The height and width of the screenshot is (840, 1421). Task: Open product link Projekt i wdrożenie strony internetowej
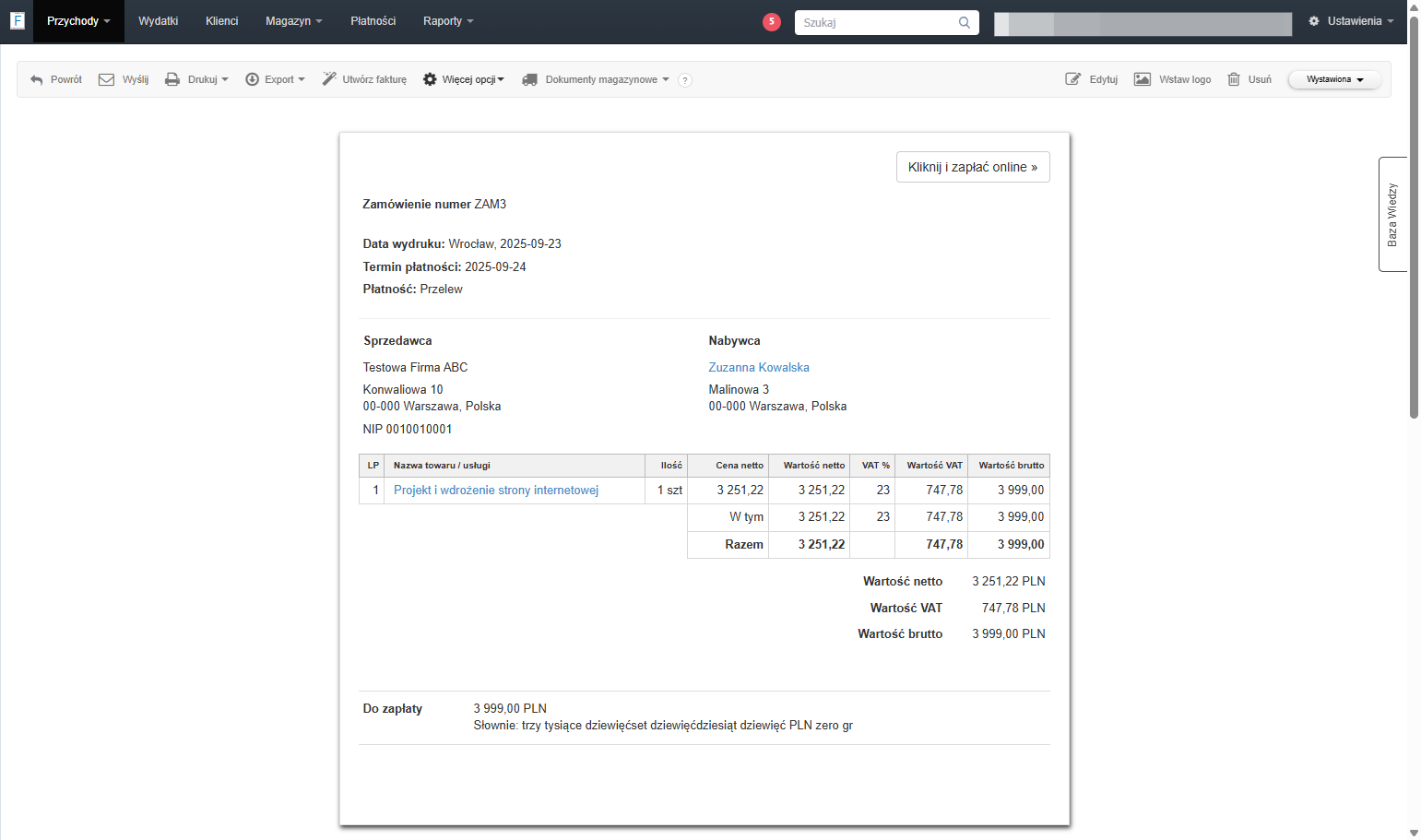(496, 491)
